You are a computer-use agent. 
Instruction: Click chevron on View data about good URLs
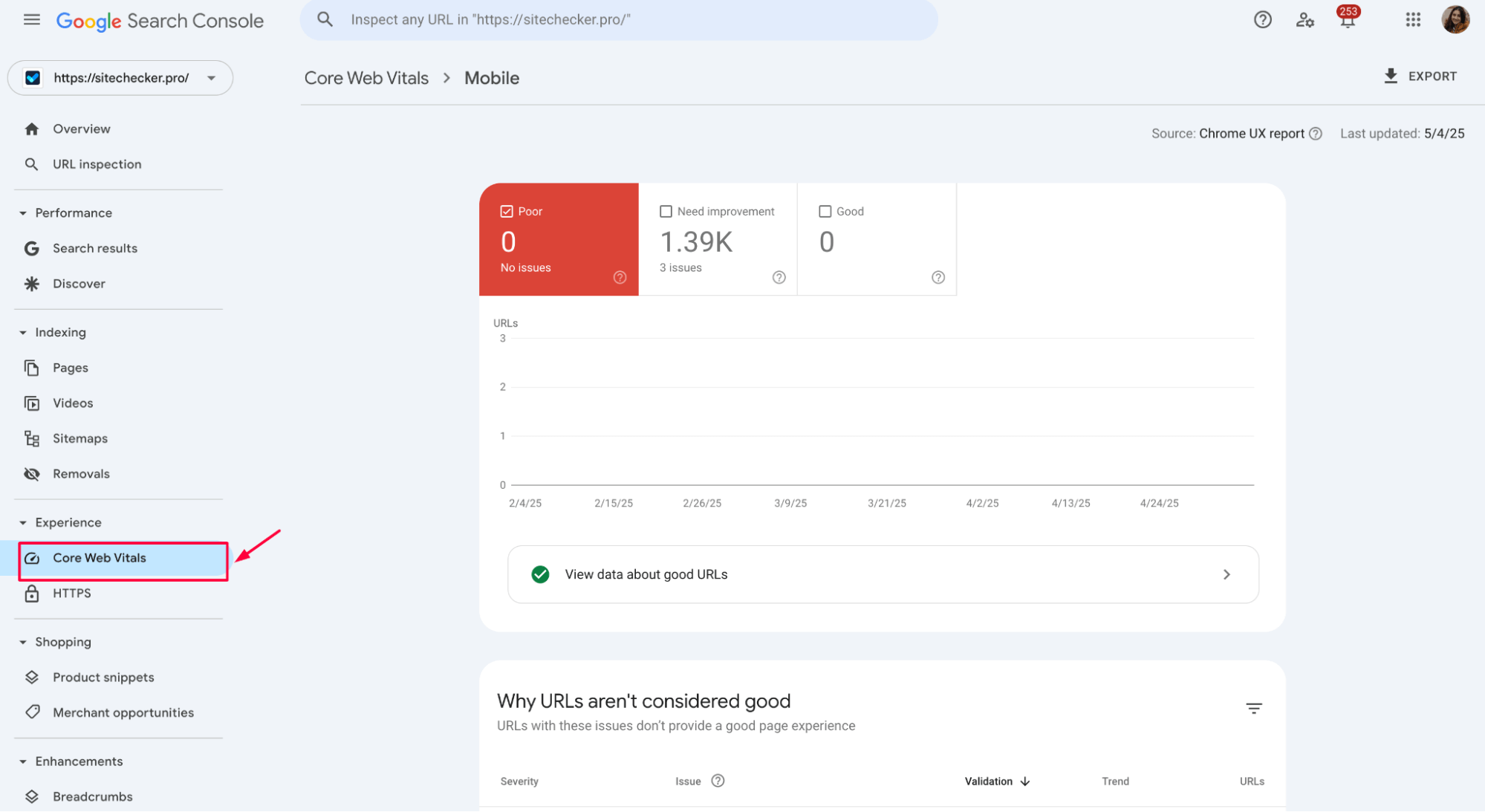1226,575
